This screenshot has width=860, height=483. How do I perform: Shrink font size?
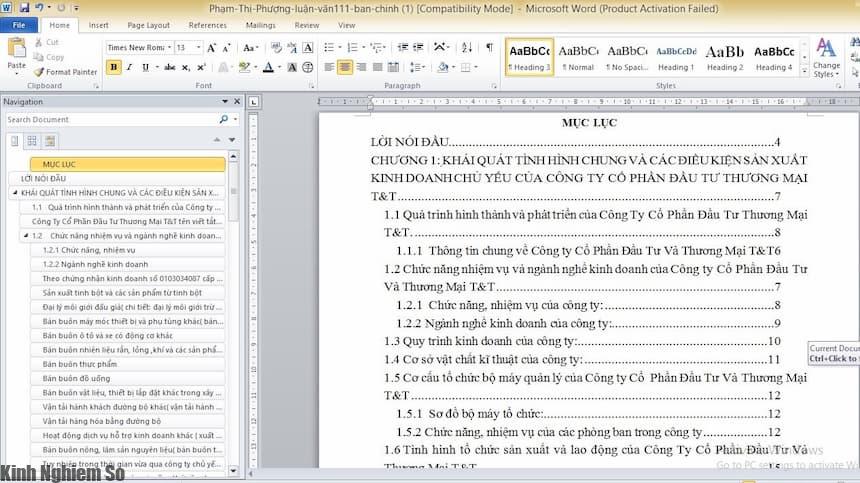[226, 48]
